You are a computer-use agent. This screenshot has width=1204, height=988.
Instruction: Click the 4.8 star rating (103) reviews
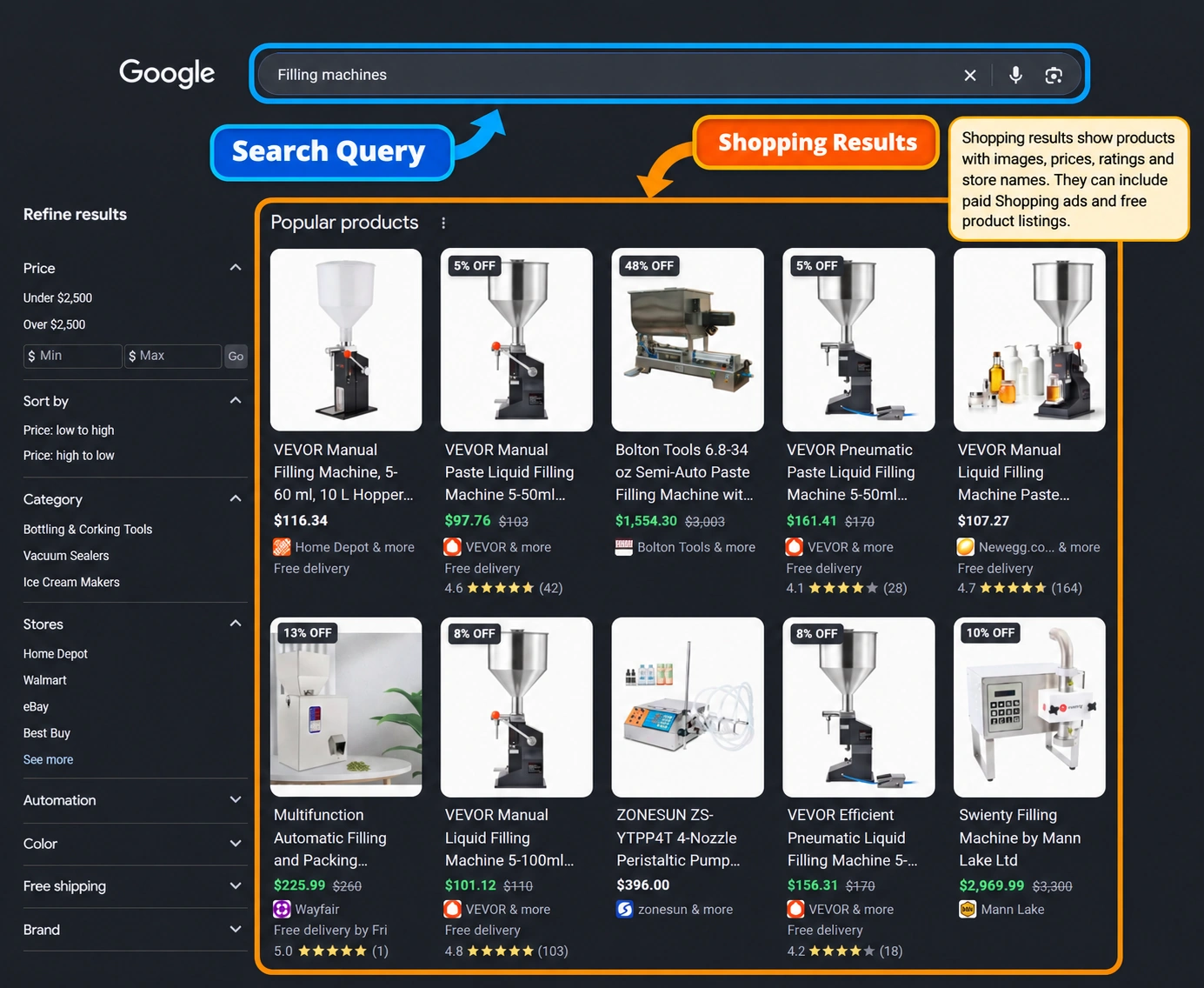pos(506,951)
